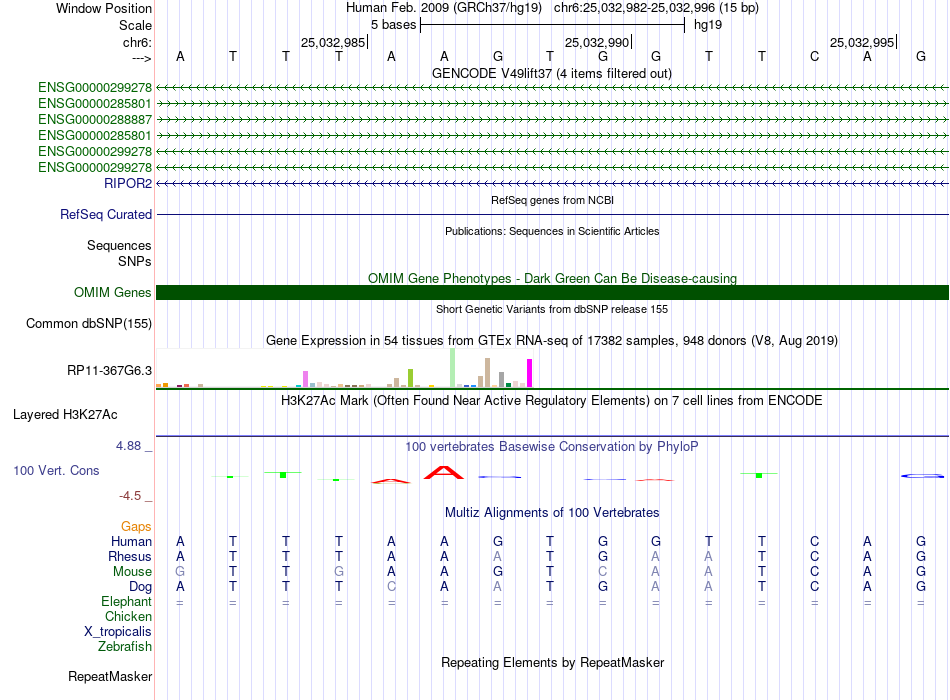Click the RIPOR2 gene label

point(128,183)
